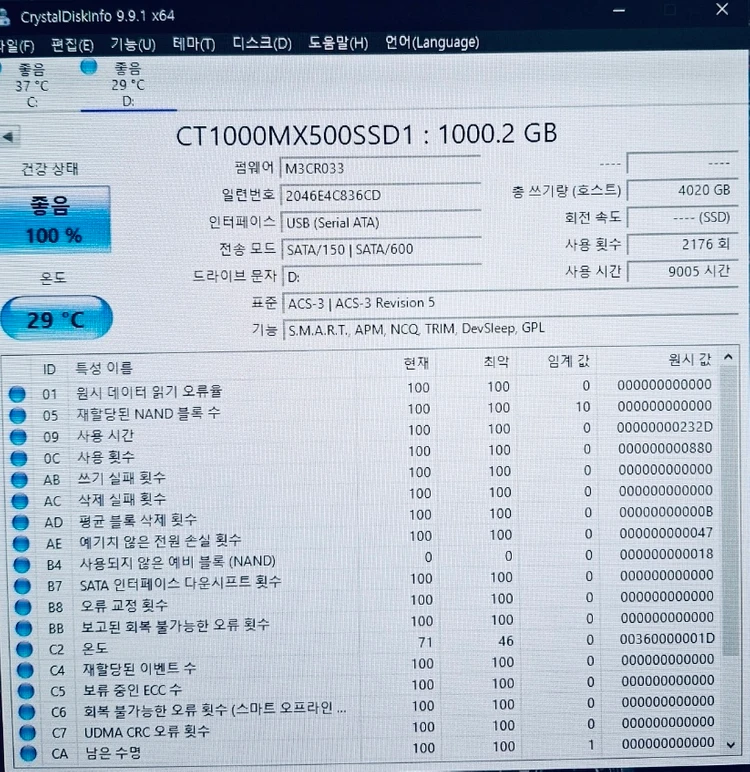750x772 pixels.
Task: Open the 도움말(H) menu
Action: point(338,43)
